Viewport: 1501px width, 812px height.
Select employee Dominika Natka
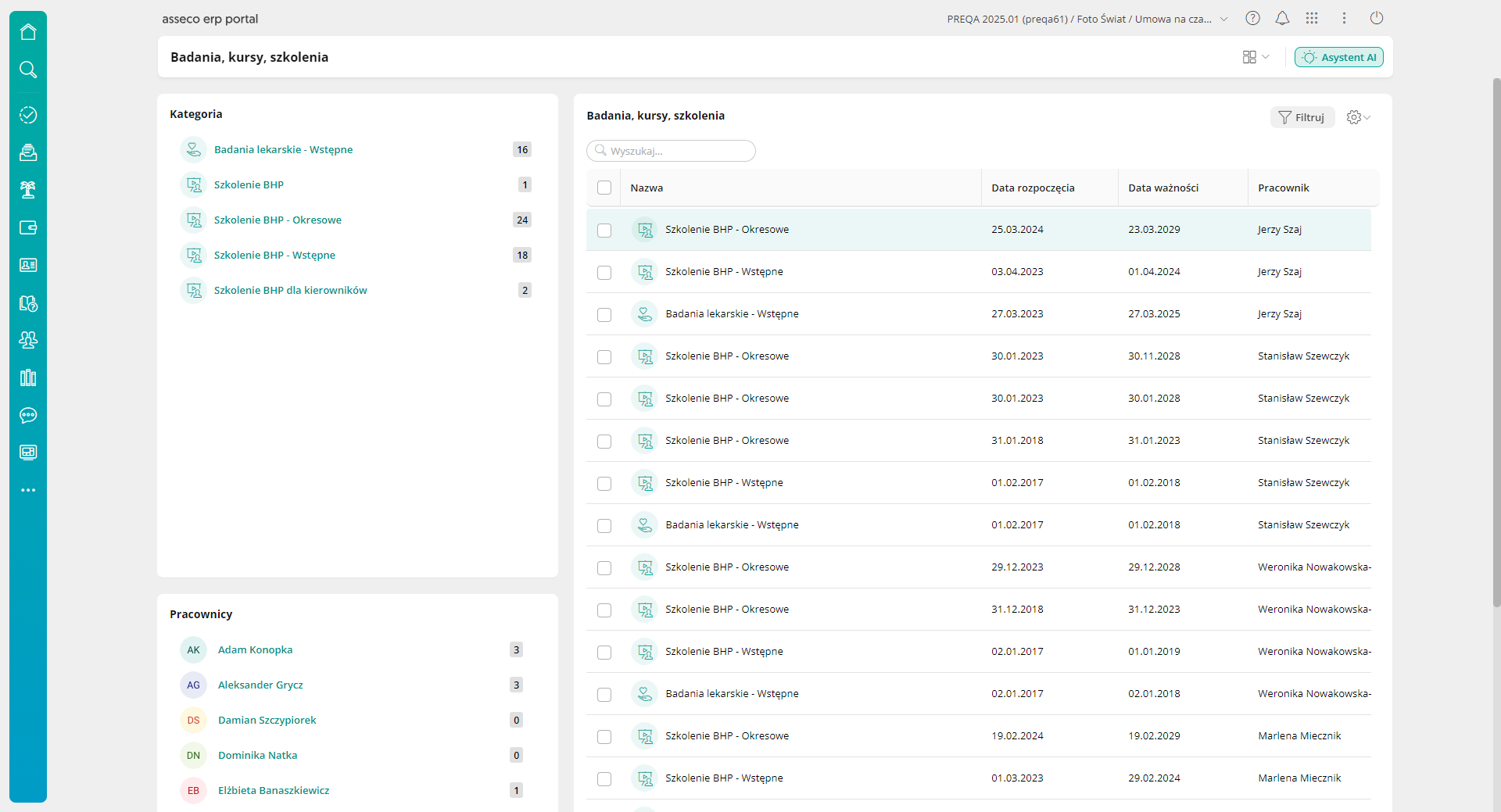[257, 755]
